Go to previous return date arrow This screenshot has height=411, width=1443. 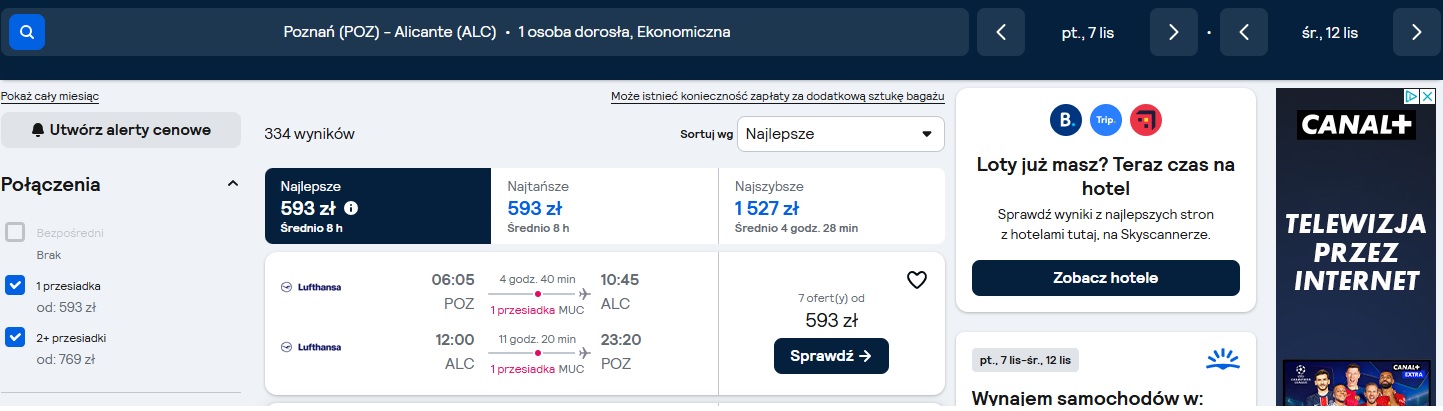click(x=1244, y=32)
